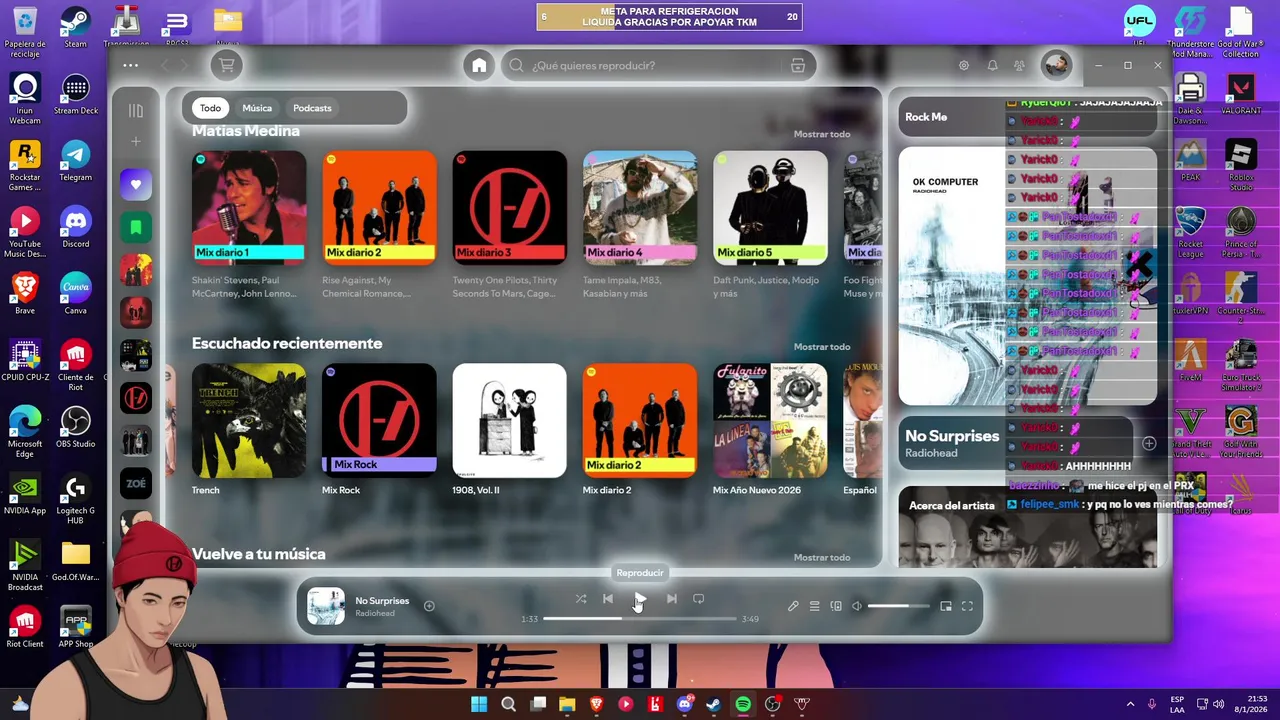Open the Browse icon in search bar
The width and height of the screenshot is (1280, 720).
point(797,65)
